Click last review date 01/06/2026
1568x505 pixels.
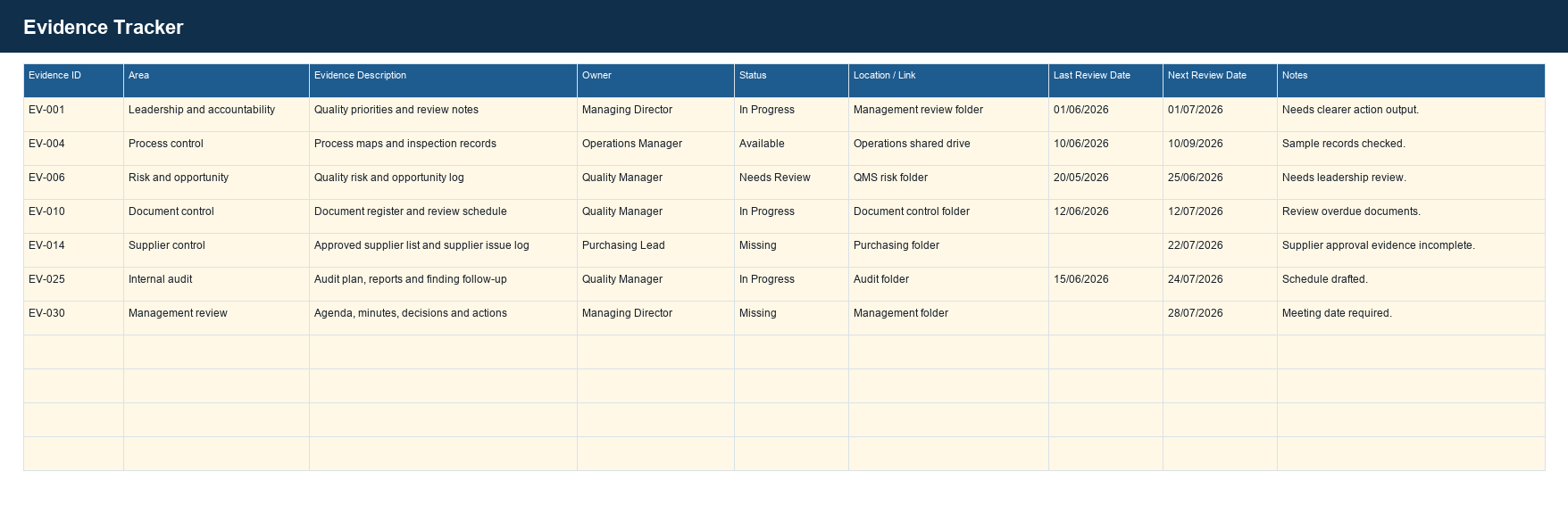1105,114
